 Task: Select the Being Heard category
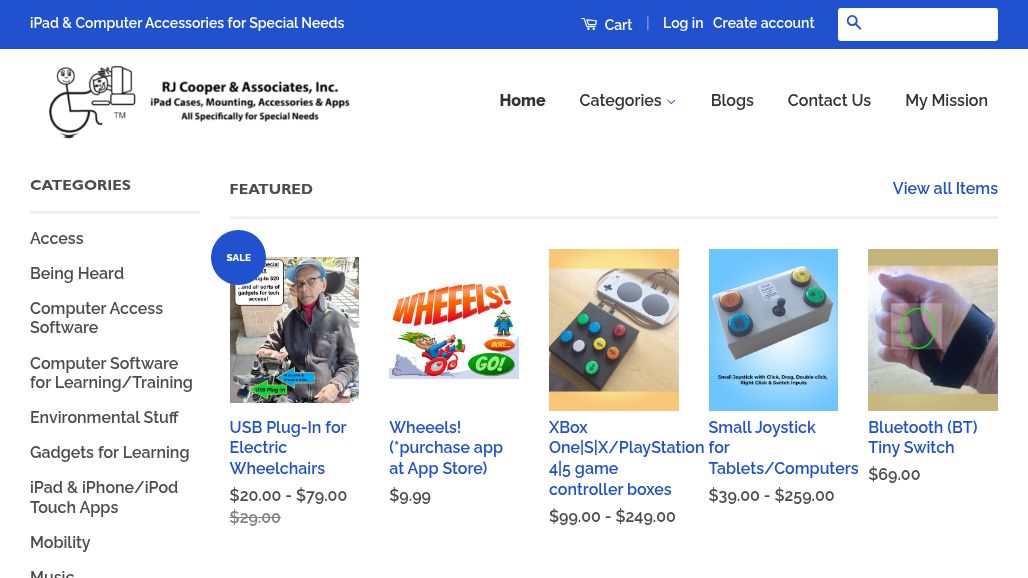pyautogui.click(x=77, y=273)
